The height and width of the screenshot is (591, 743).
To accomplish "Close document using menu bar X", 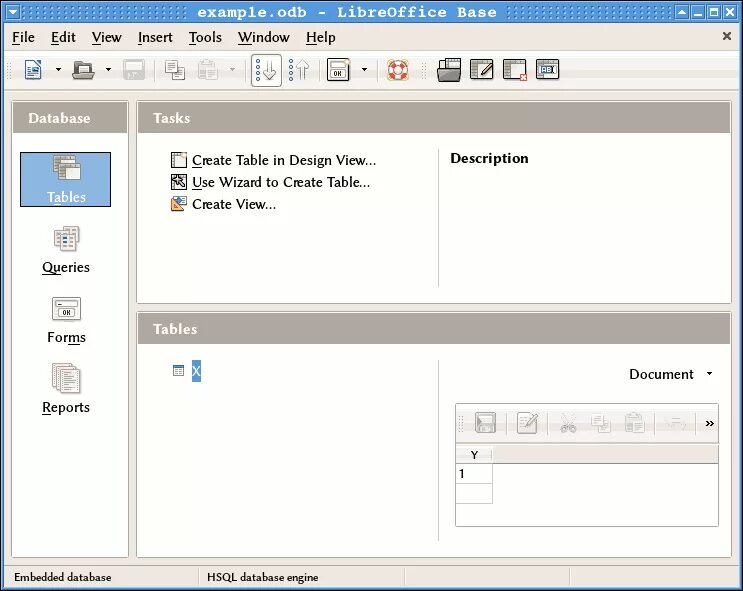I will 726,36.
